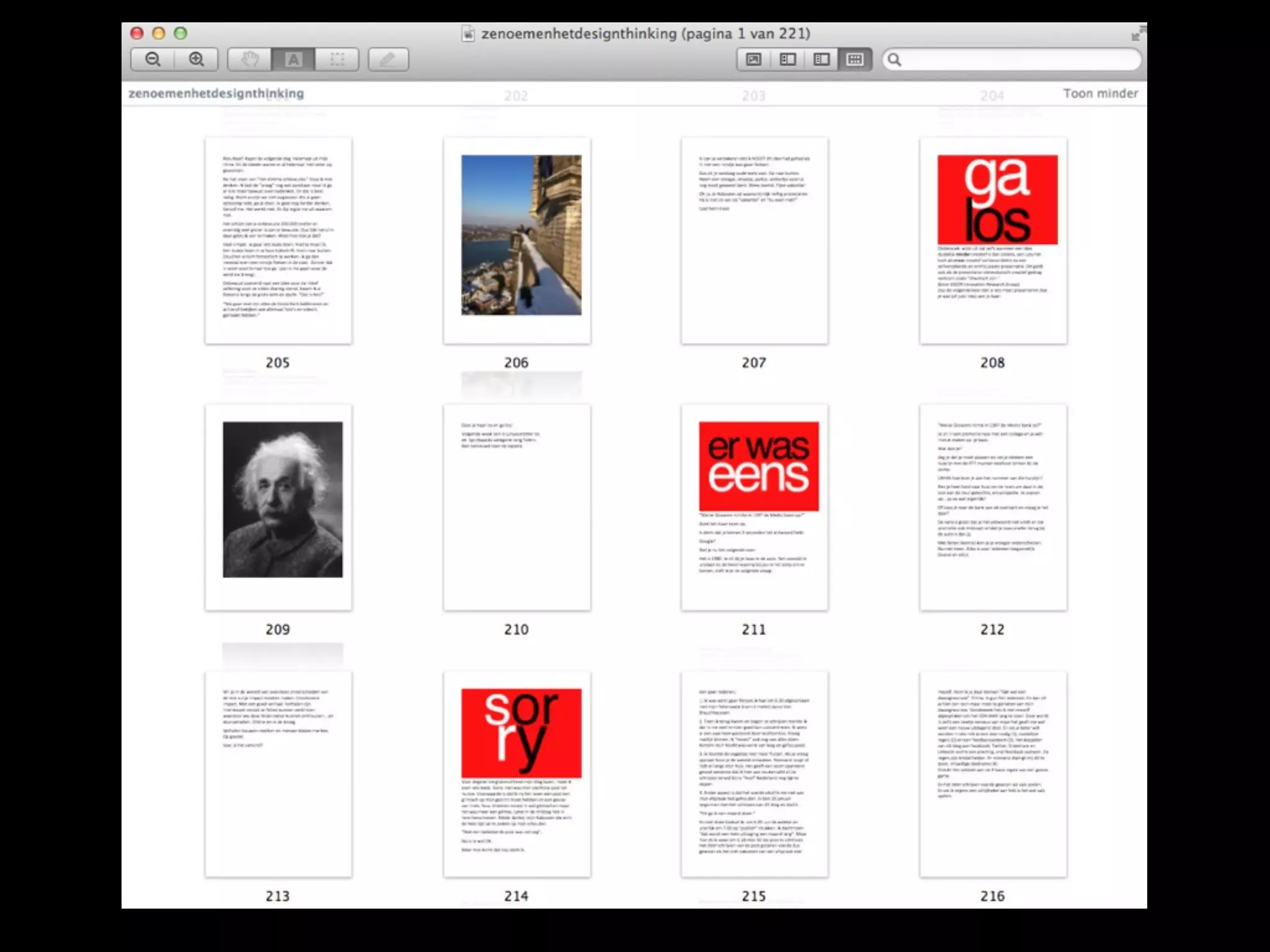Click the Toon minder link
The image size is (1270, 952).
click(1100, 94)
